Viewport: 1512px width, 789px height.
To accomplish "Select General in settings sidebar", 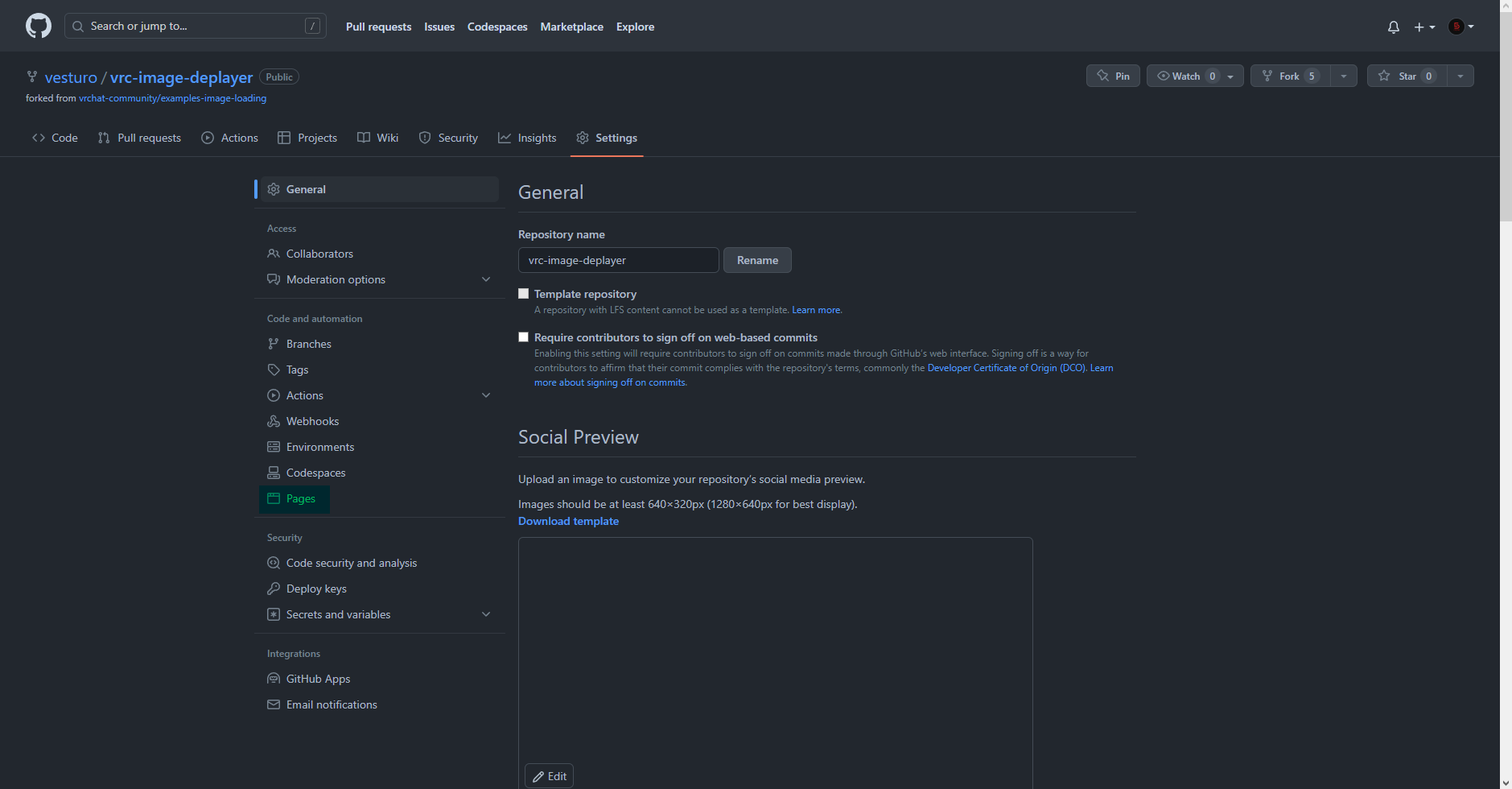I will [380, 189].
